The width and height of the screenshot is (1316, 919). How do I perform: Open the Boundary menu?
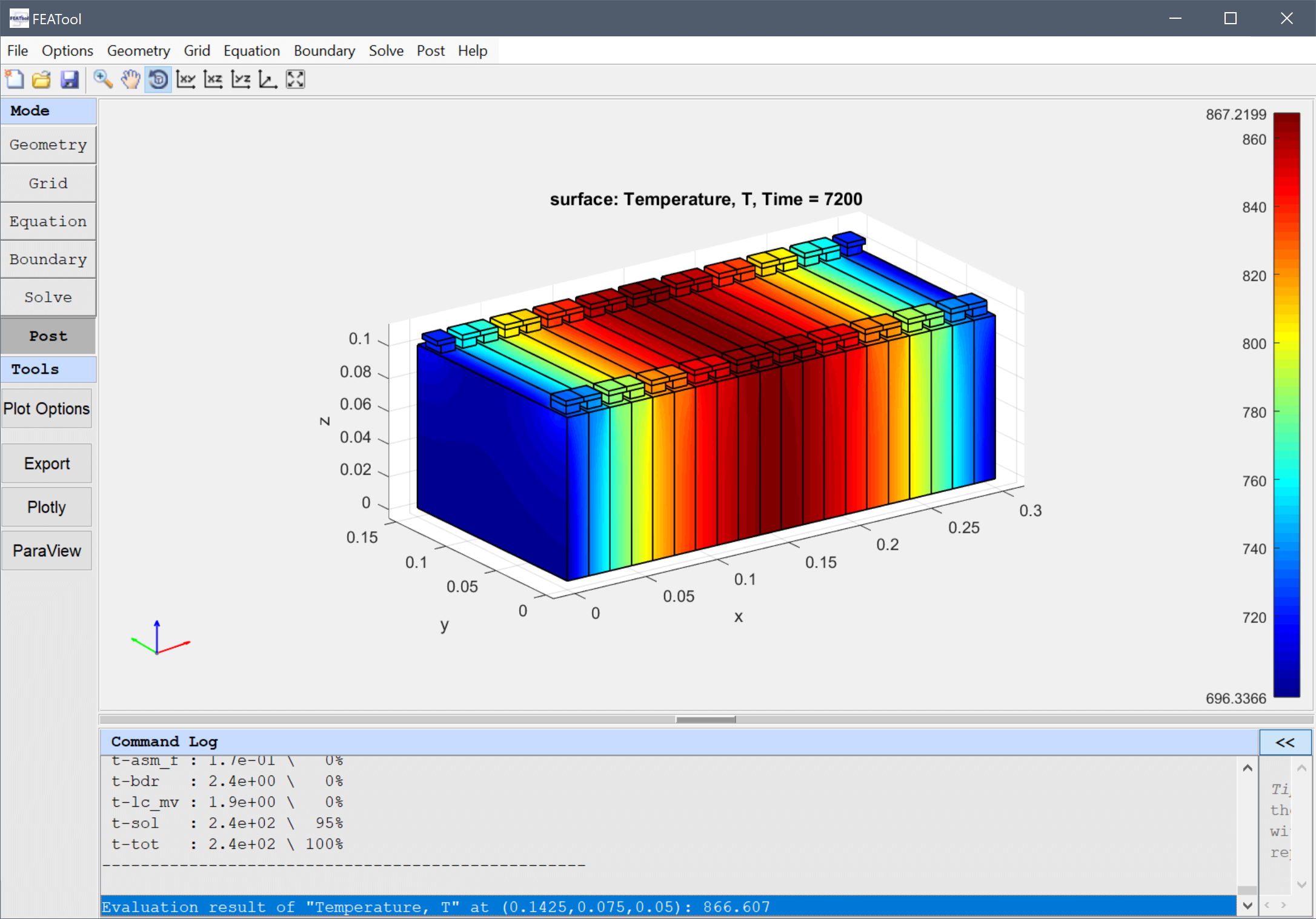[x=324, y=51]
